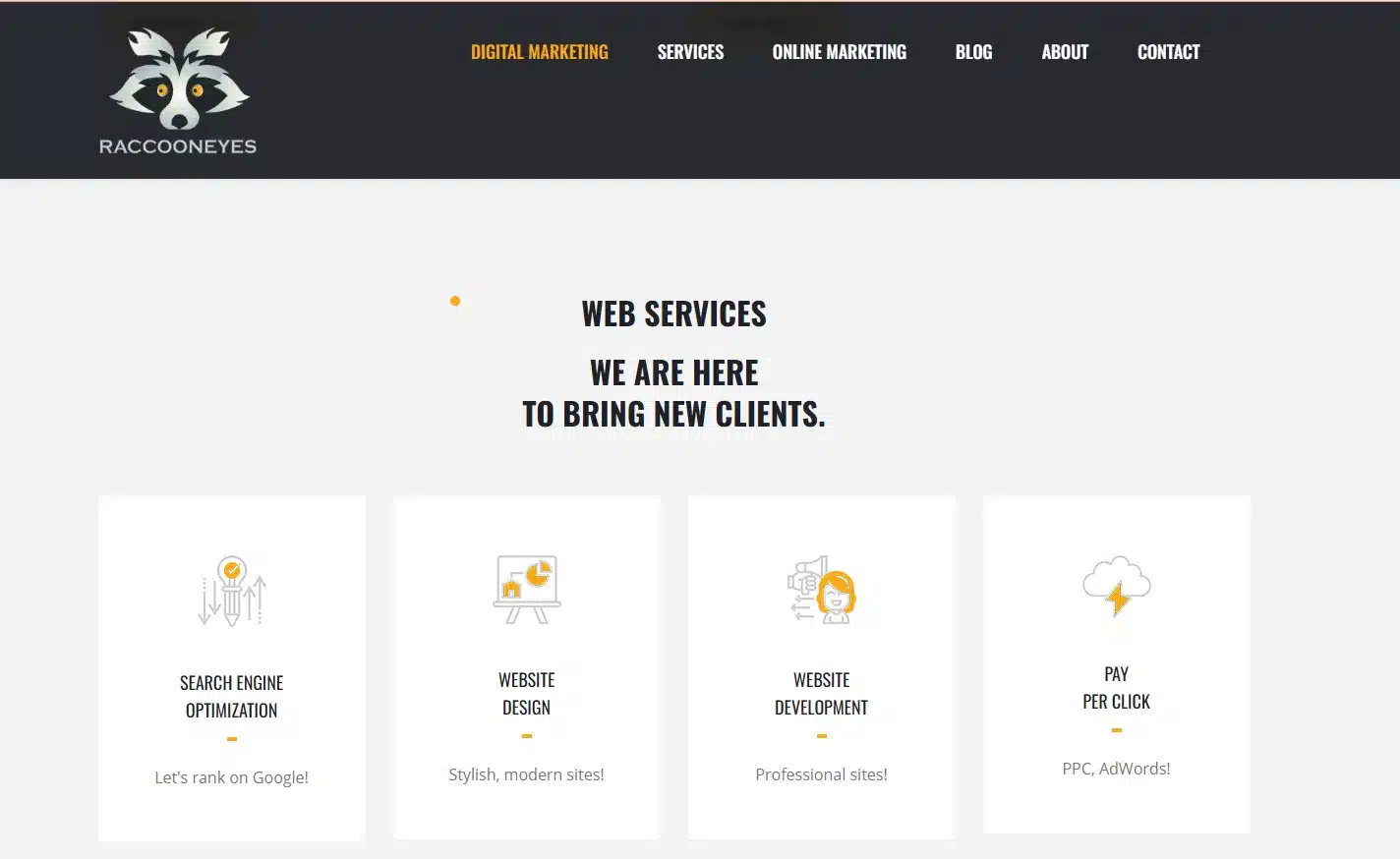Click the Pay Per Click cloud lightning icon

pos(1117,587)
